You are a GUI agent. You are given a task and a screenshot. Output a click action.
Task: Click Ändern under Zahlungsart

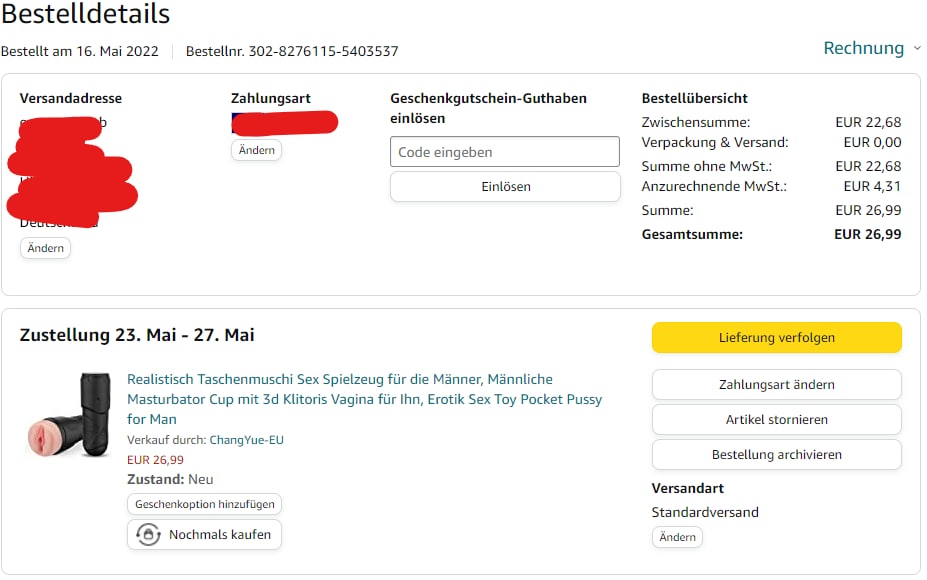pos(256,150)
